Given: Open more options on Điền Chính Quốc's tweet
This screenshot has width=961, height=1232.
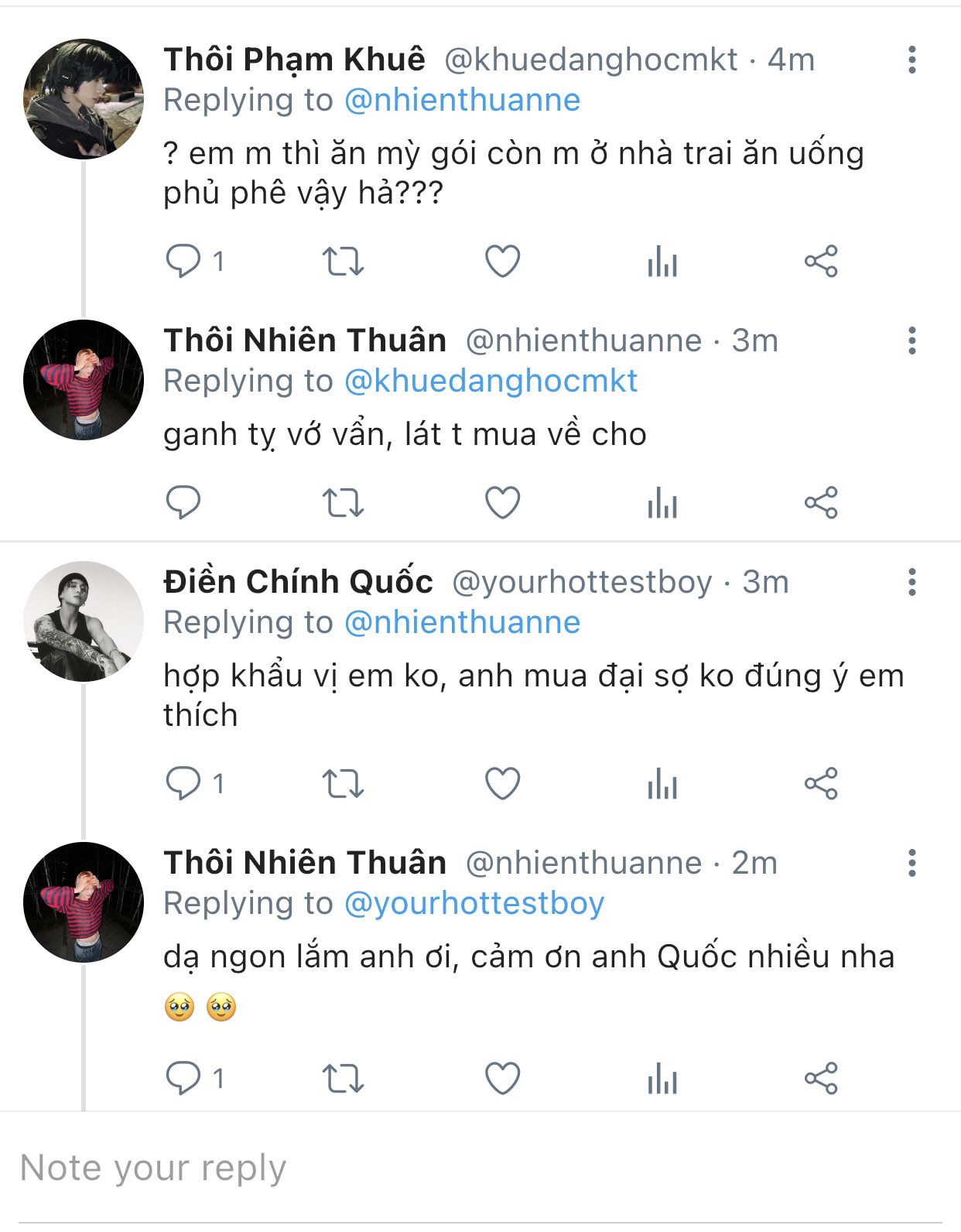Looking at the screenshot, I should click(x=912, y=582).
